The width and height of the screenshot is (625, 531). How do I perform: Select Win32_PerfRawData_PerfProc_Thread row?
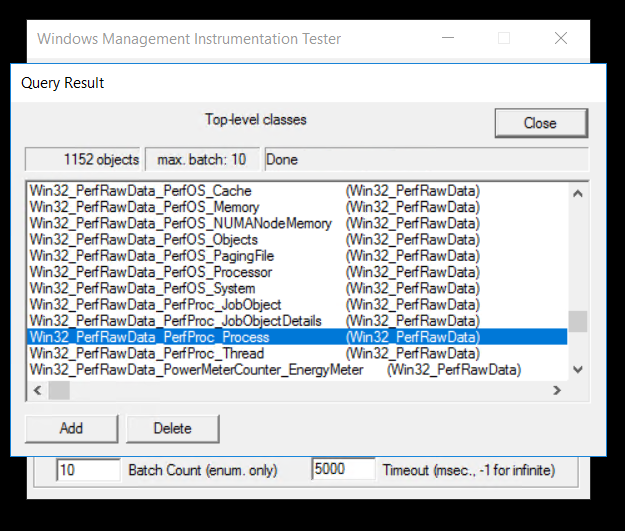297,354
